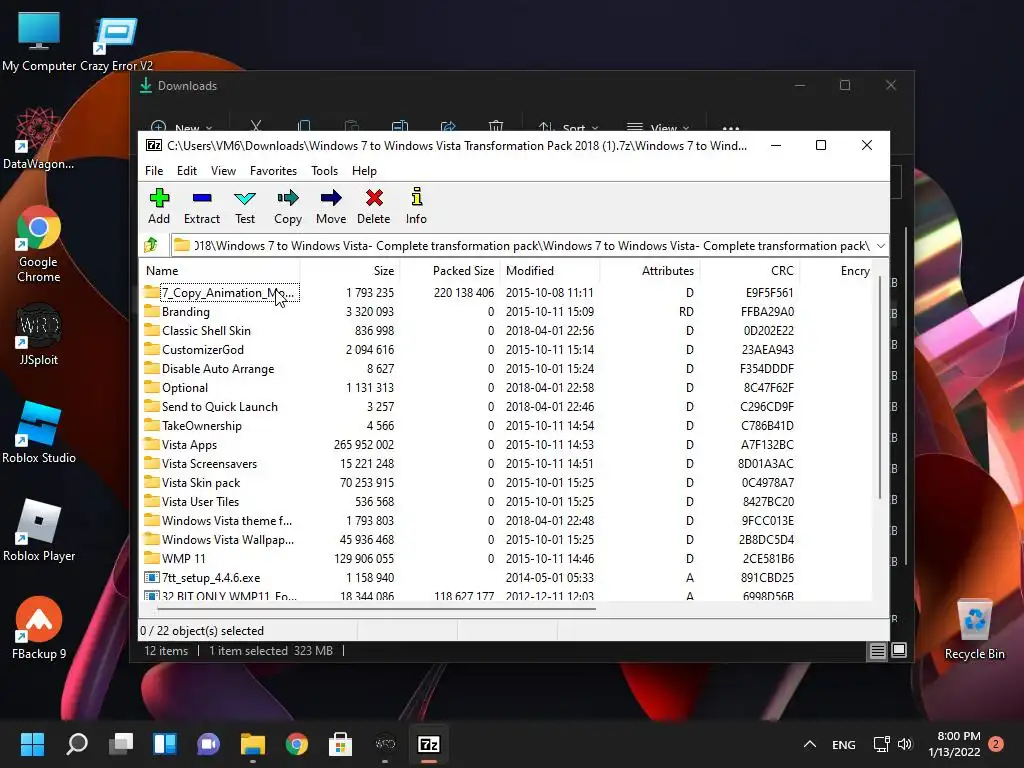The height and width of the screenshot is (768, 1024).
Task: Open Info from the 7-Zip toolbar
Action: (x=416, y=206)
